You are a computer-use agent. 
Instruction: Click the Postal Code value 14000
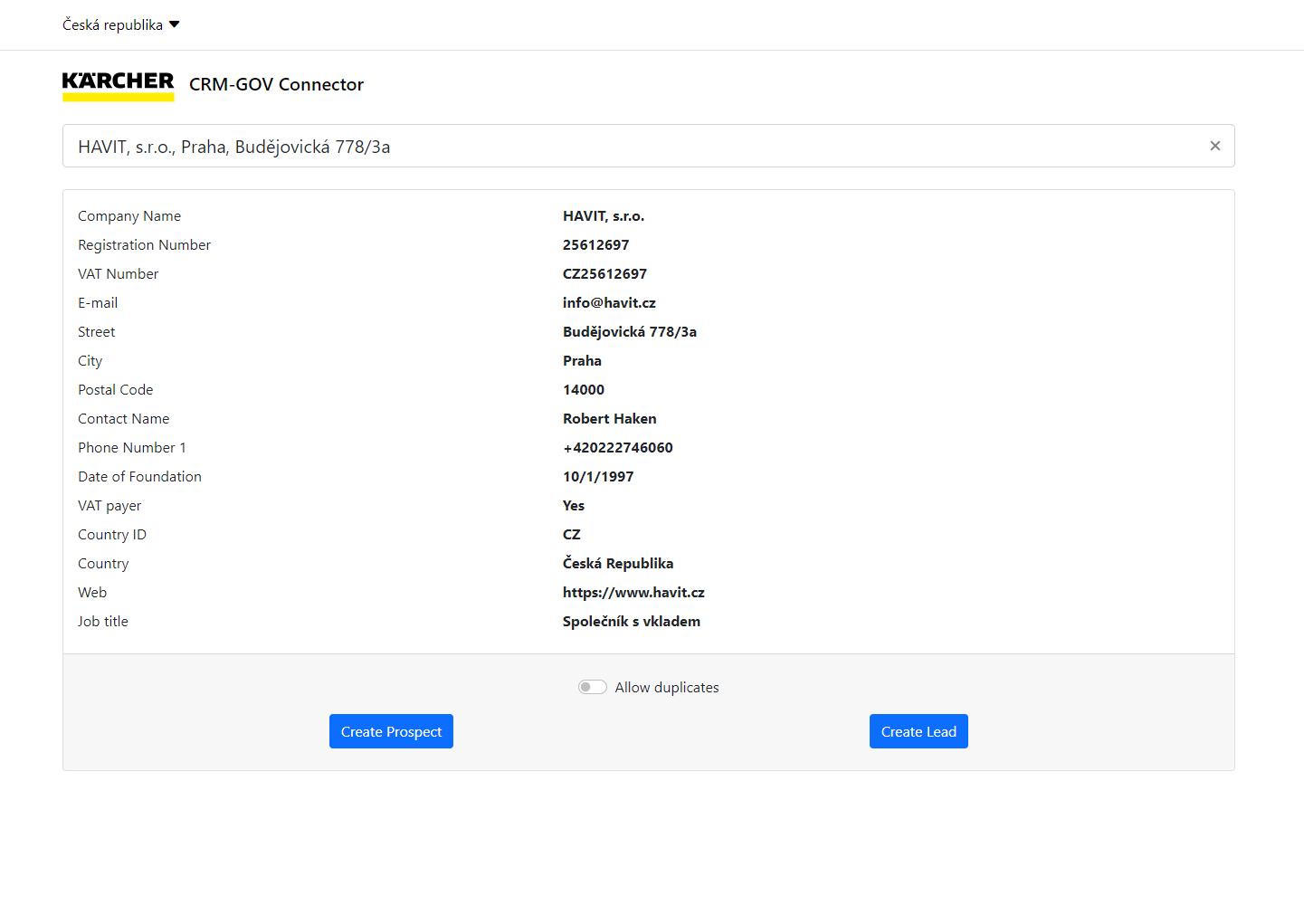[x=583, y=389]
